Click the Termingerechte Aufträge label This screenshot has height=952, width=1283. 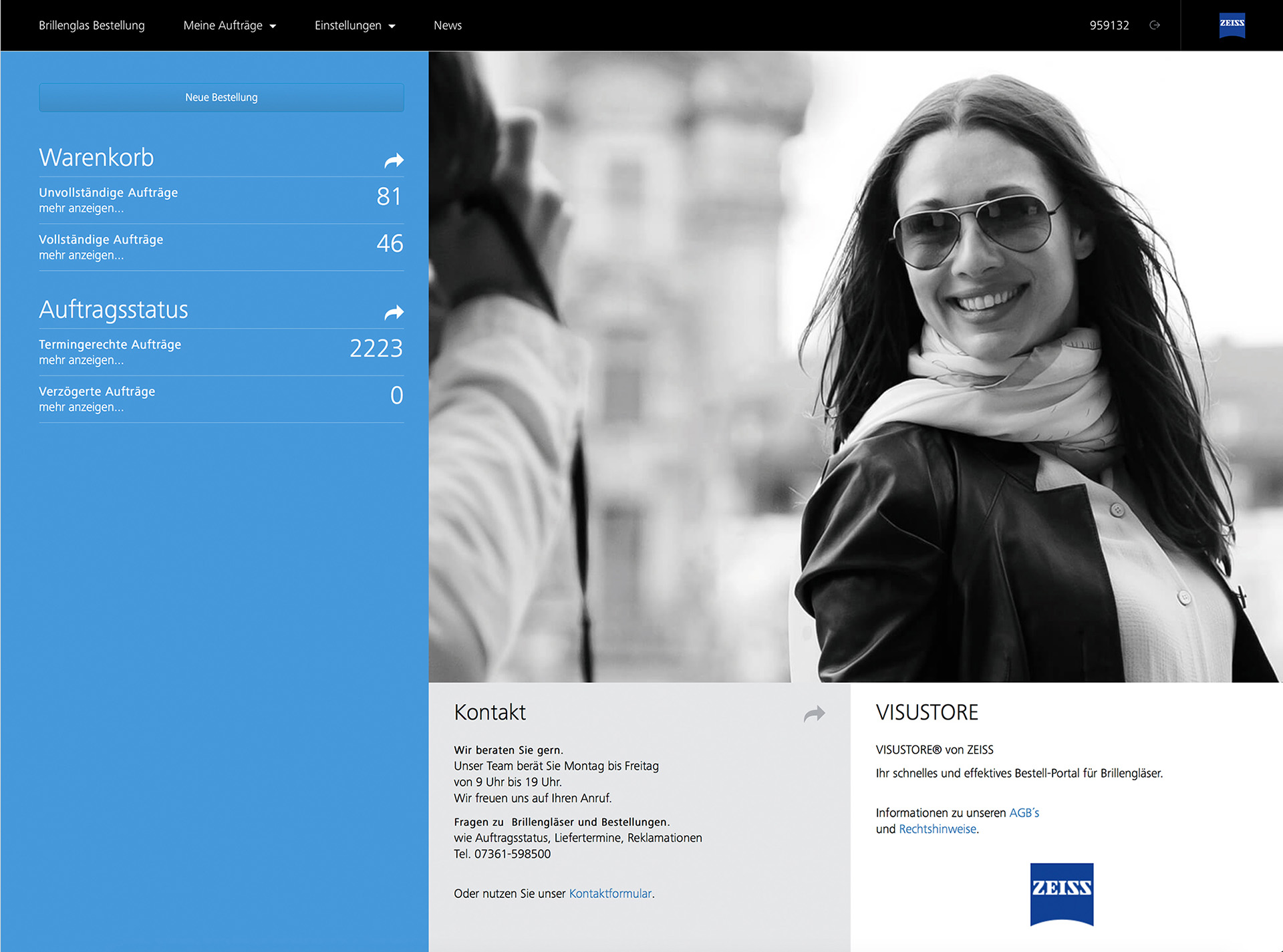pyautogui.click(x=110, y=344)
